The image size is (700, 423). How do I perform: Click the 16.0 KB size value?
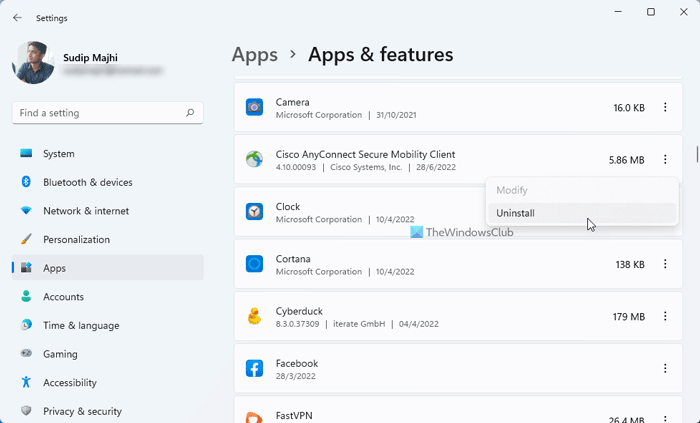(629, 108)
